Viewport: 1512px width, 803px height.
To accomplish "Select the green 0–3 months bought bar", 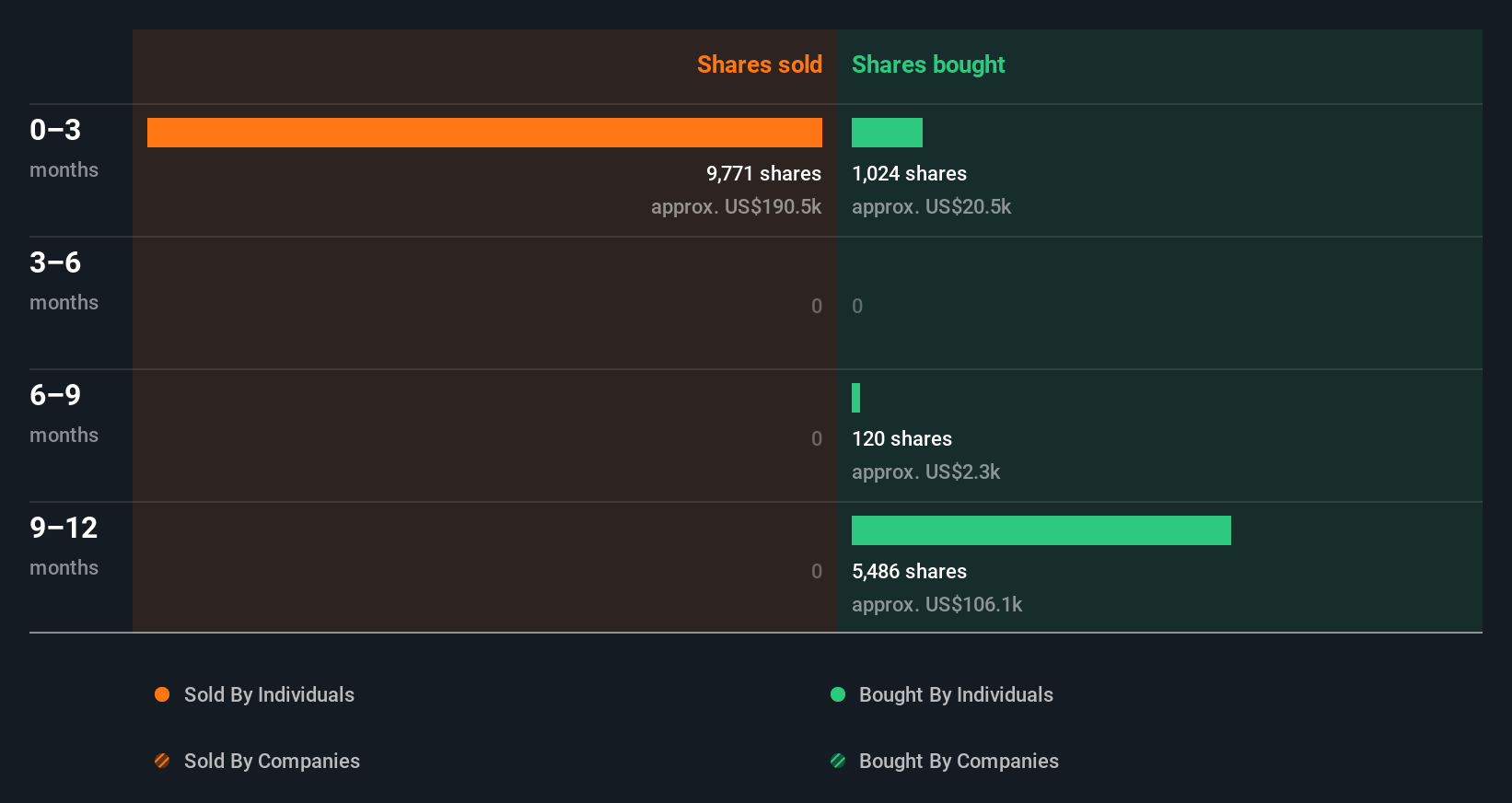I will [887, 133].
